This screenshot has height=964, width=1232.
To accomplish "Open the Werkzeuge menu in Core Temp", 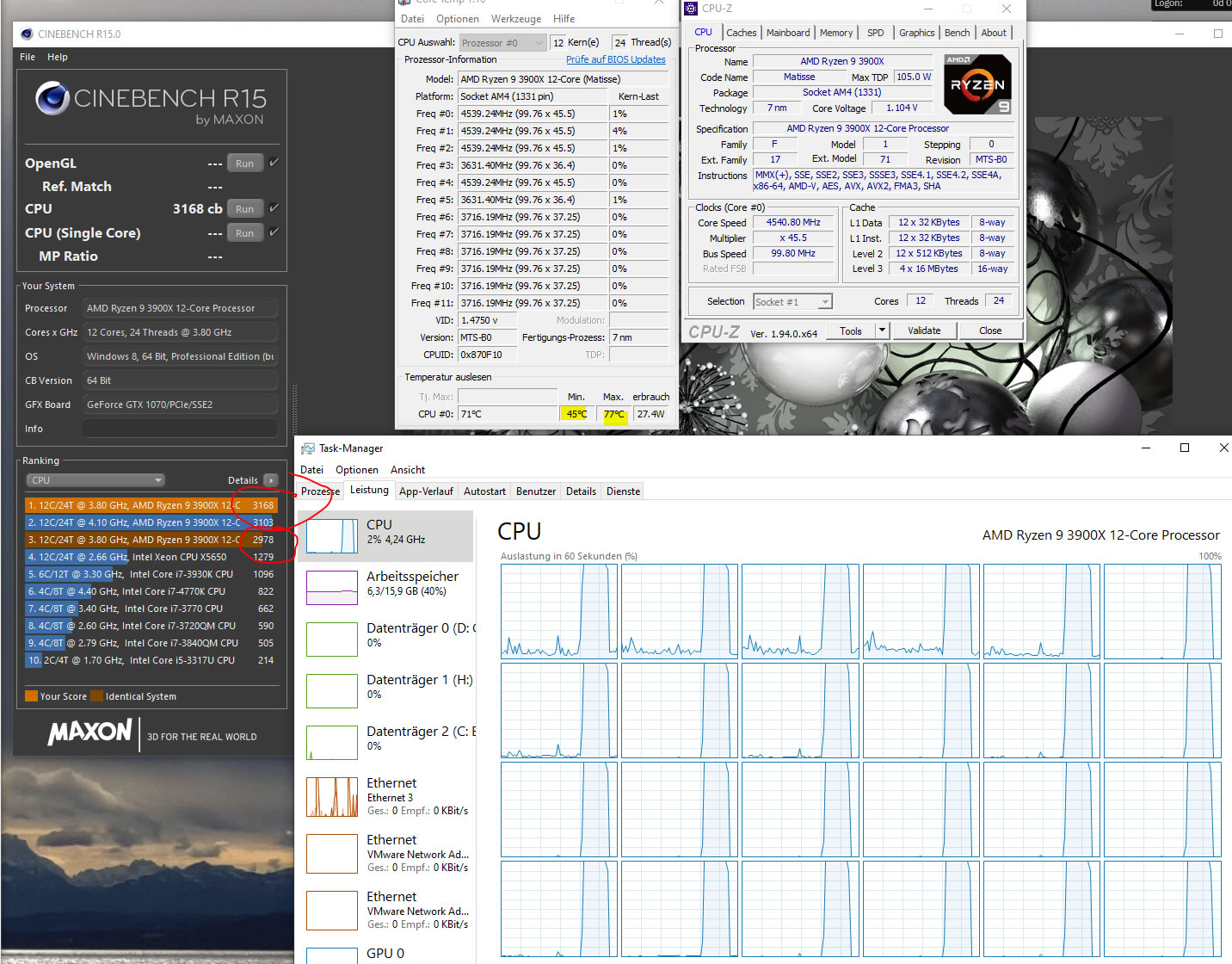I will tap(516, 19).
